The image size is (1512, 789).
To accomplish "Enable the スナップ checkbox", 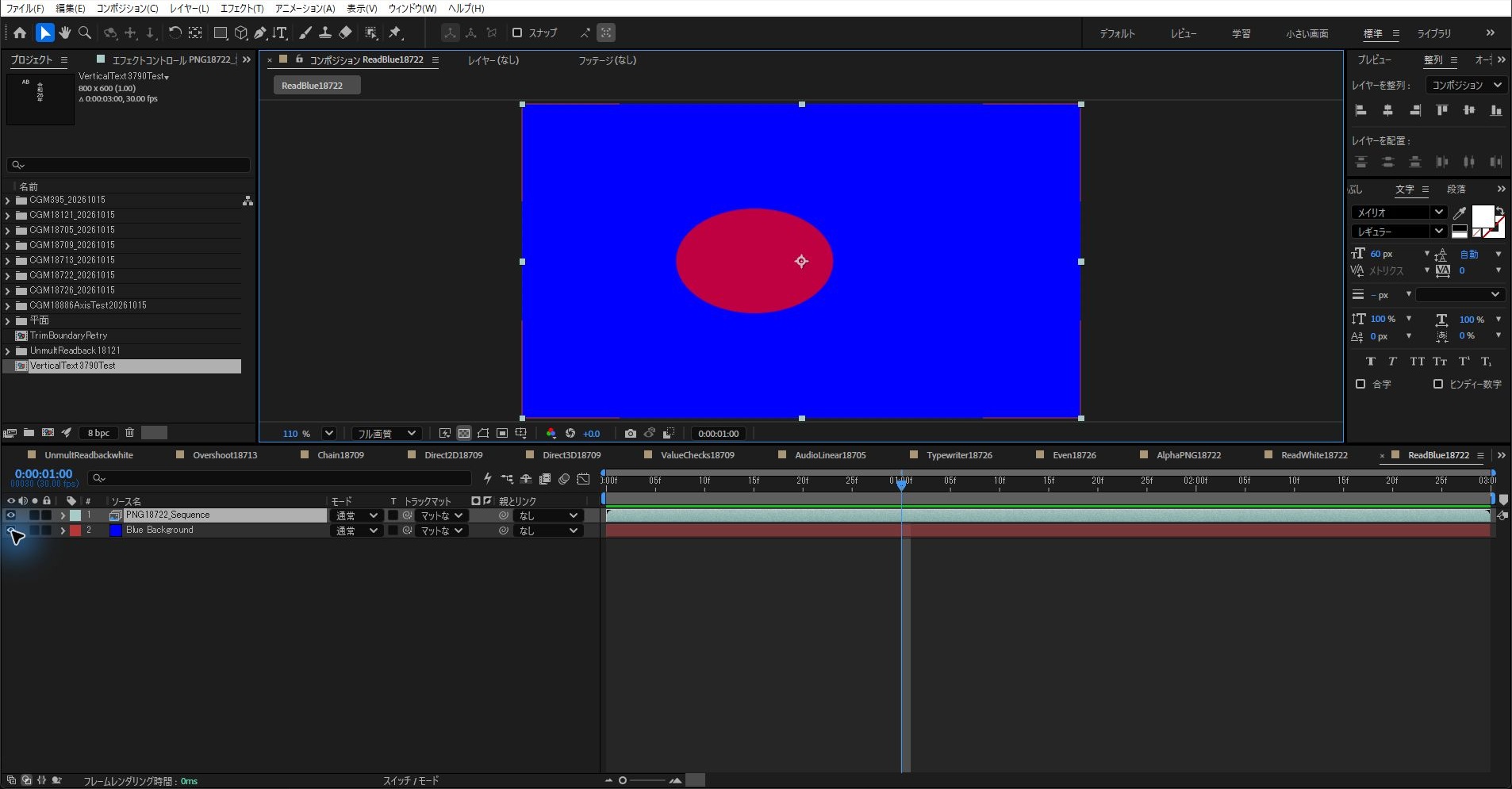I will point(517,33).
